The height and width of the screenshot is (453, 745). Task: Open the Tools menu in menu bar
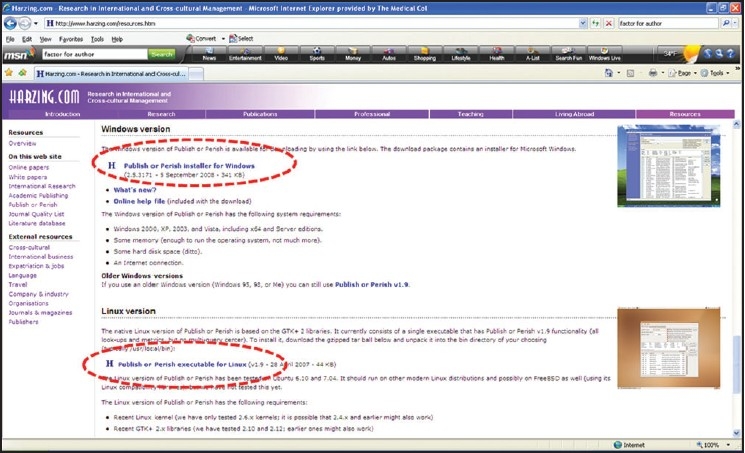(97, 39)
